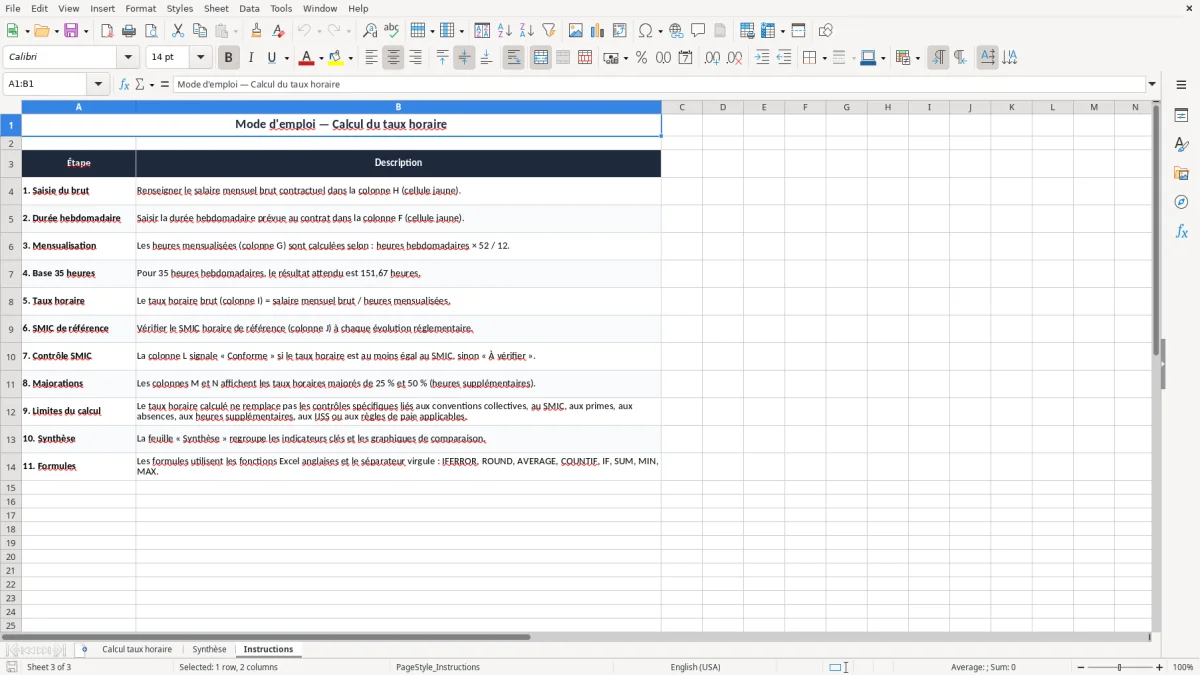Viewport: 1200px width, 675px height.
Task: Click Increase Indent icon
Action: [762, 58]
